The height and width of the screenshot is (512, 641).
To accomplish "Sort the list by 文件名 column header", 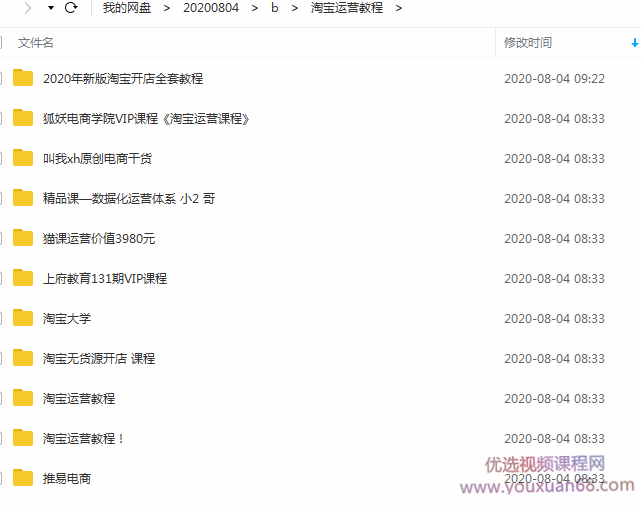I will pos(36,43).
